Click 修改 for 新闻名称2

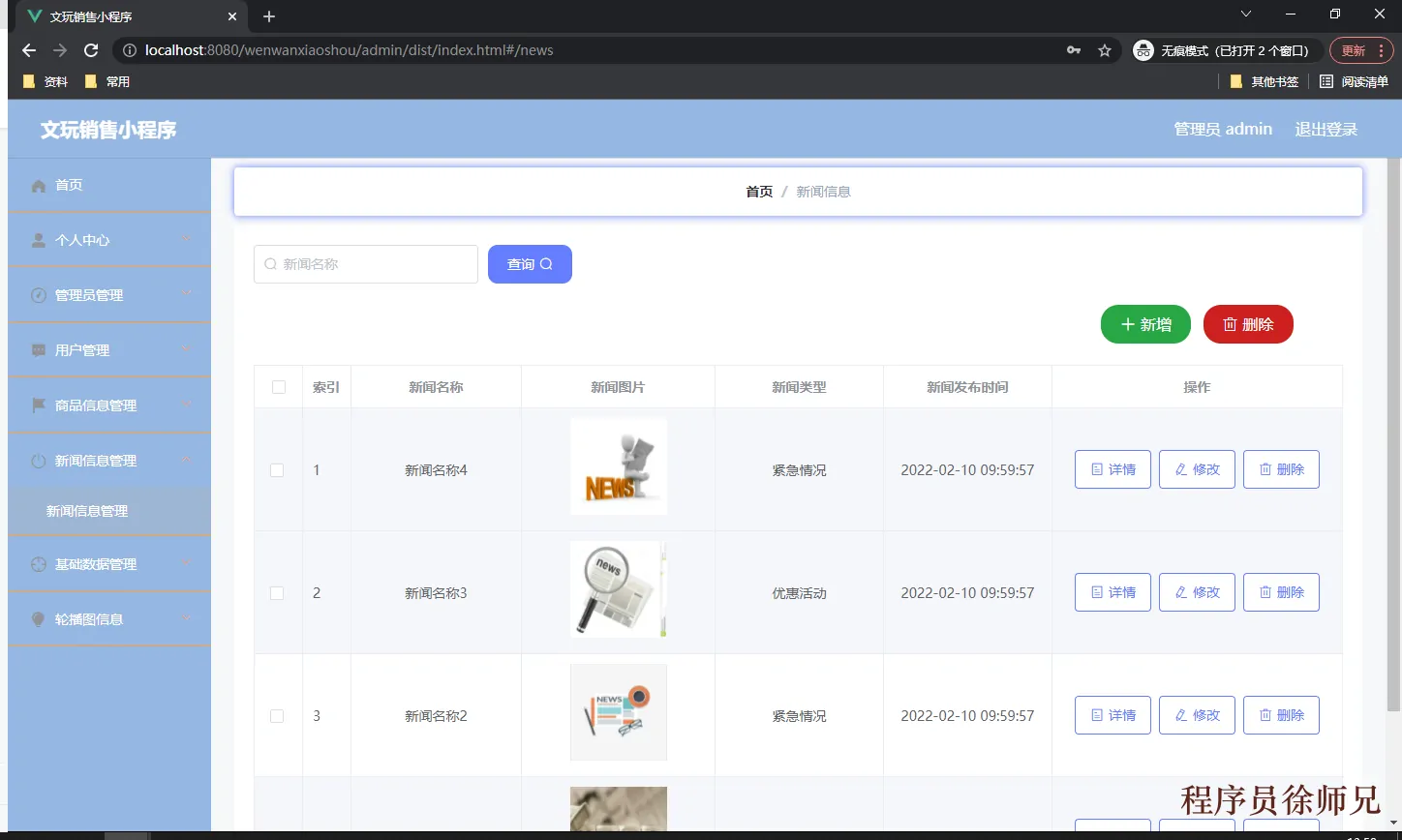[1197, 715]
